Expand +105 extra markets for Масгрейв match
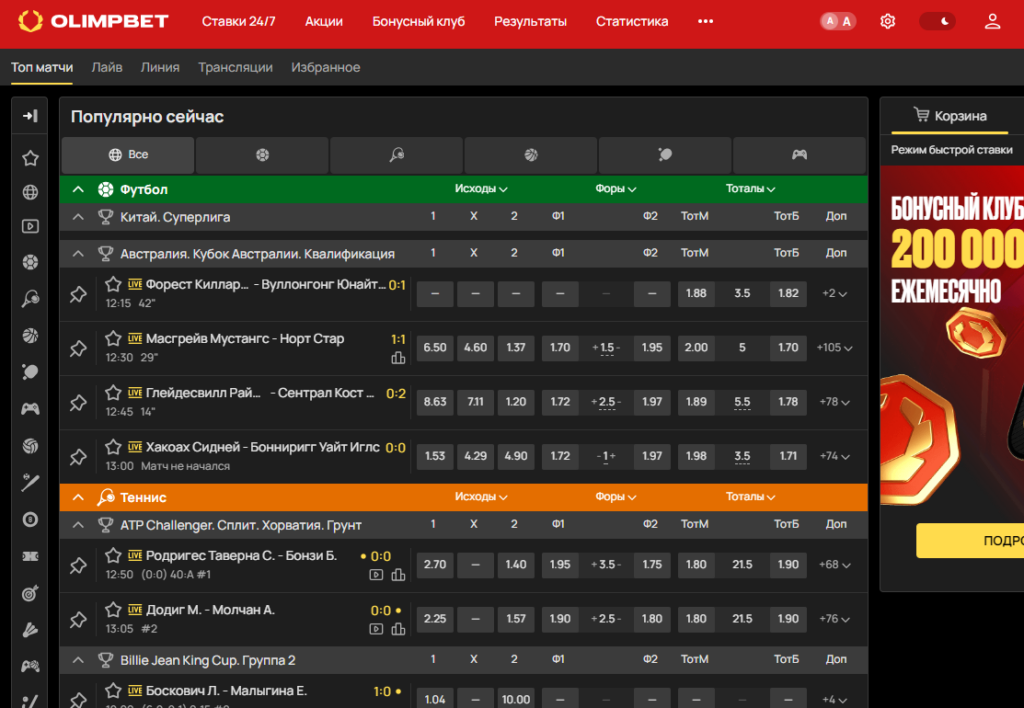 (x=834, y=348)
